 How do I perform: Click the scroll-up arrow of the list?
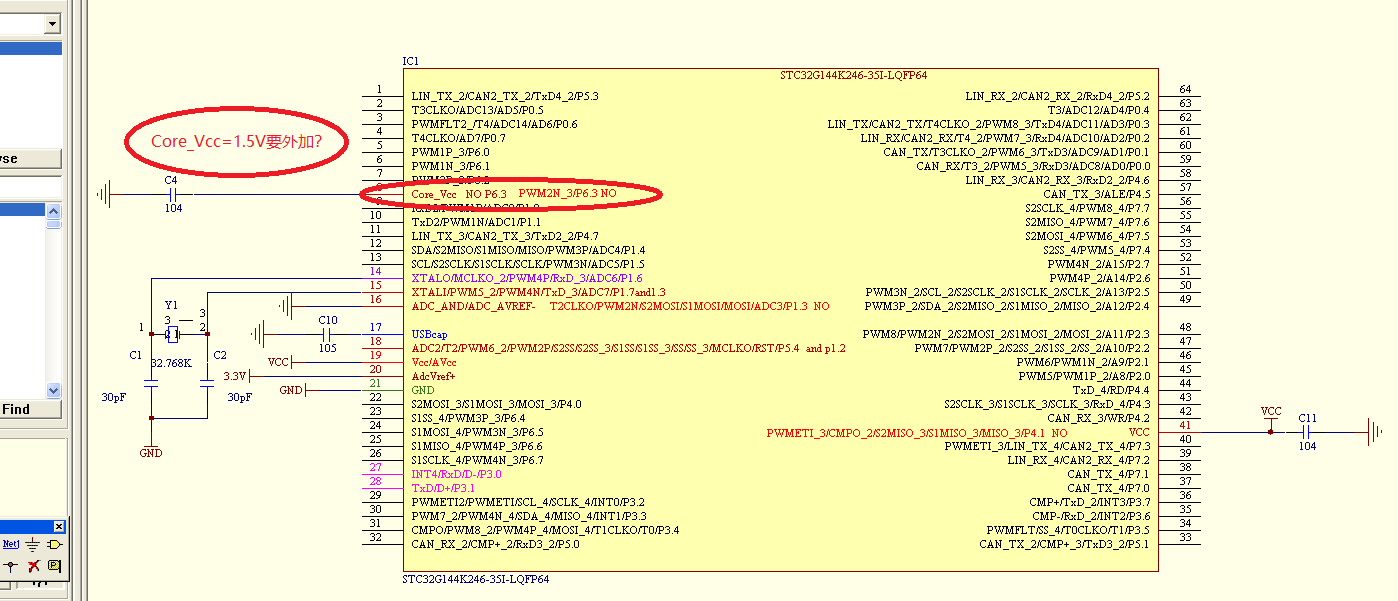[x=53, y=209]
